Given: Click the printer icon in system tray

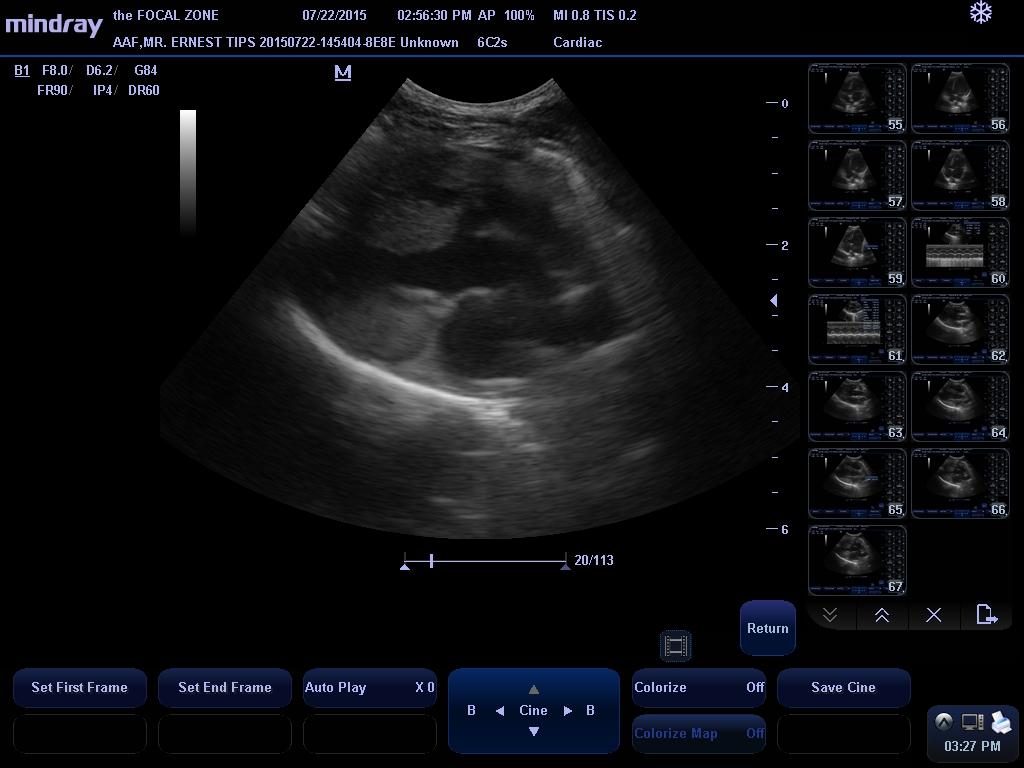Looking at the screenshot, I should [x=1001, y=722].
